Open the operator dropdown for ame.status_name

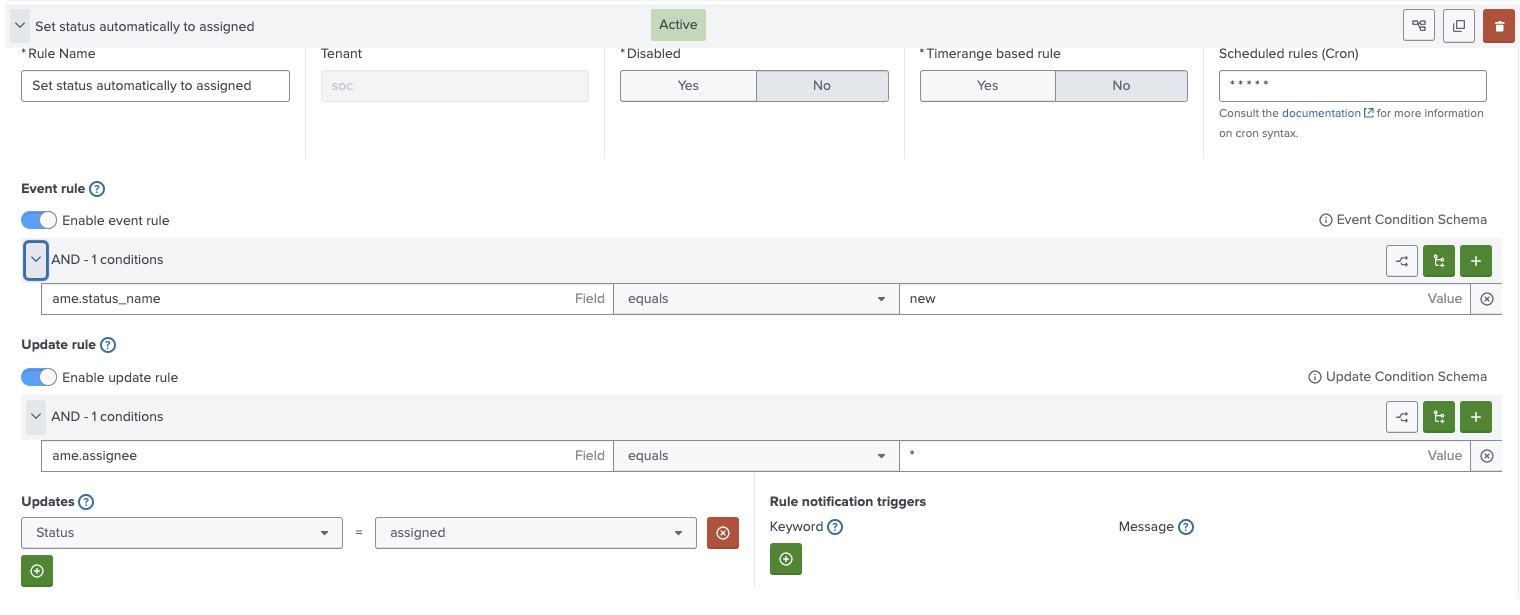[755, 299]
